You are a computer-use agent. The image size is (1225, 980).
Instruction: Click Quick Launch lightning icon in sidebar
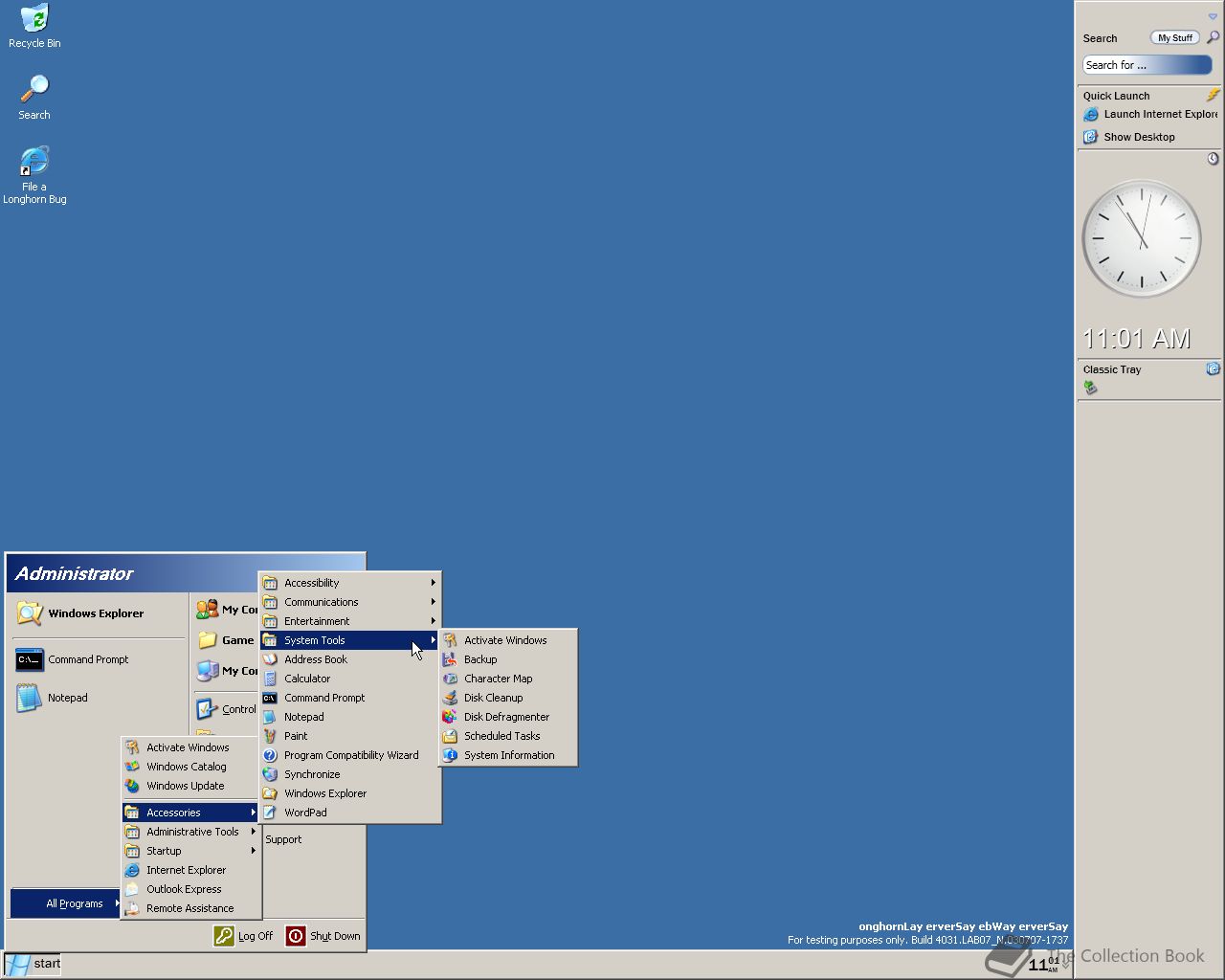coord(1213,95)
